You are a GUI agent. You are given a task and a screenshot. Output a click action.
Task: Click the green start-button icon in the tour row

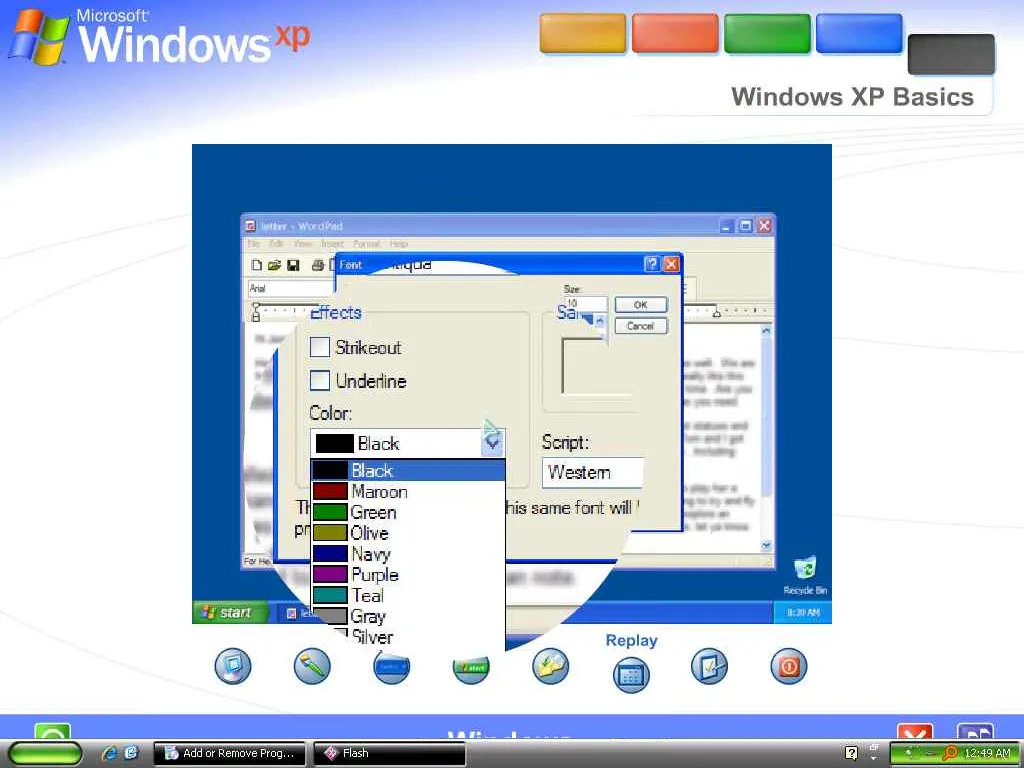point(471,668)
